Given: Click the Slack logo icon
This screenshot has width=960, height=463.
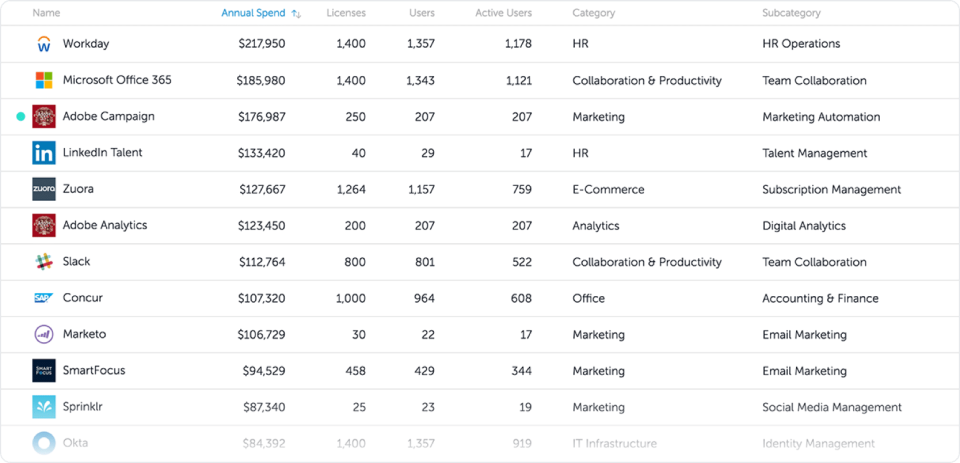Looking at the screenshot, I should (x=44, y=262).
